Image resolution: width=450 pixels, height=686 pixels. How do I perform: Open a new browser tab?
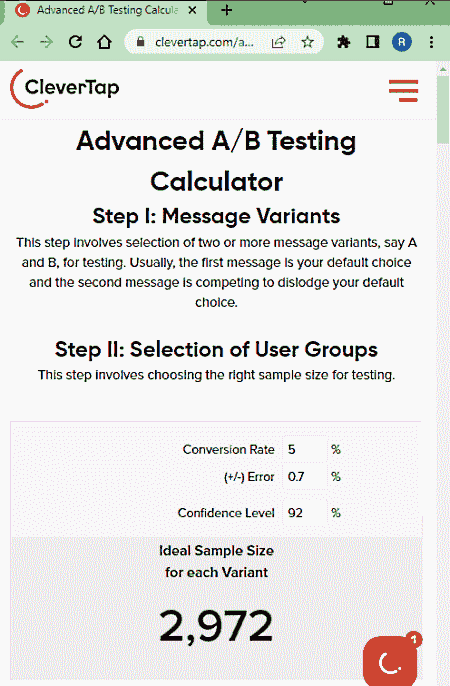[227, 10]
